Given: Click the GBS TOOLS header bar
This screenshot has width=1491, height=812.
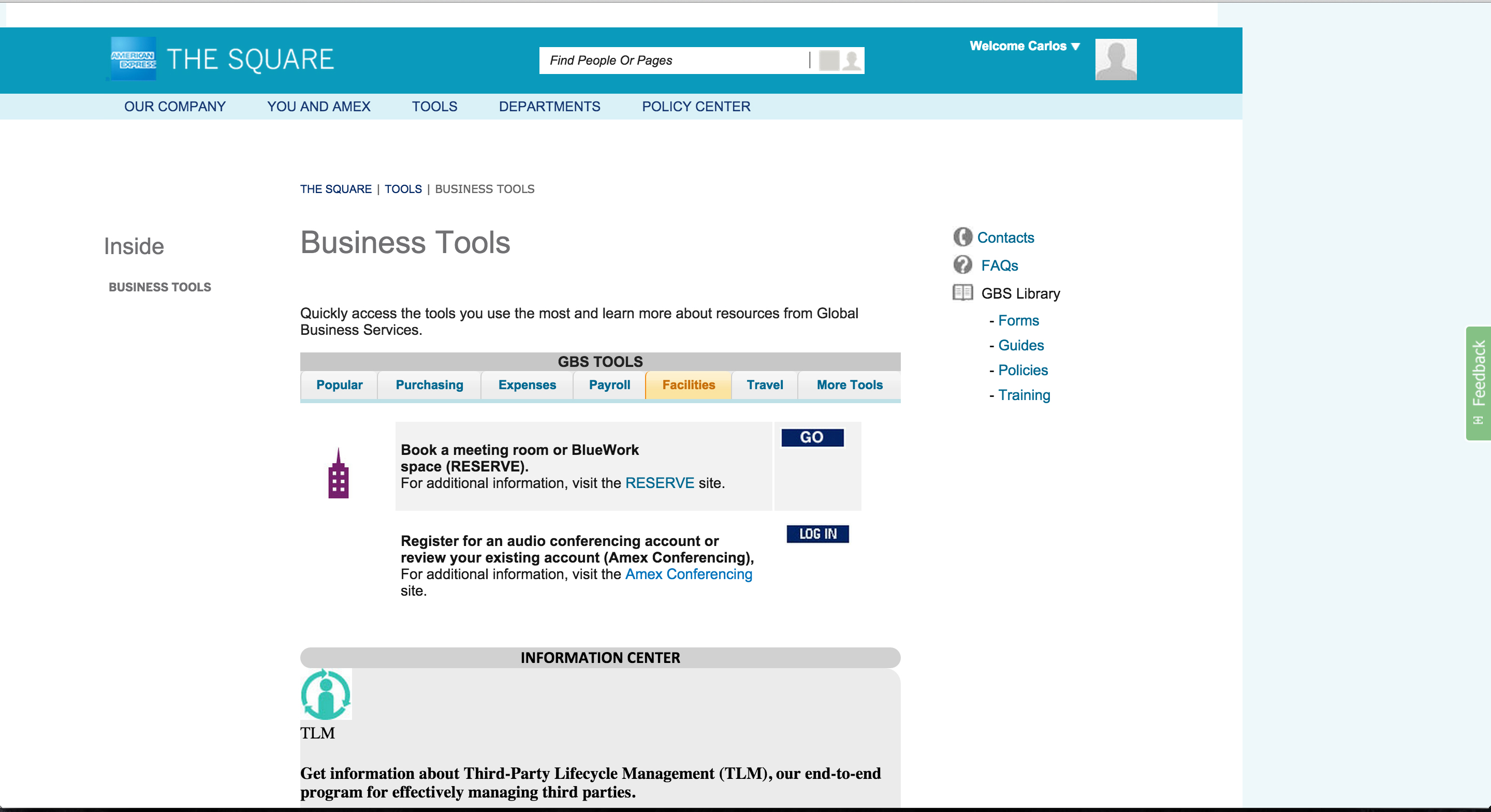Looking at the screenshot, I should (600, 362).
